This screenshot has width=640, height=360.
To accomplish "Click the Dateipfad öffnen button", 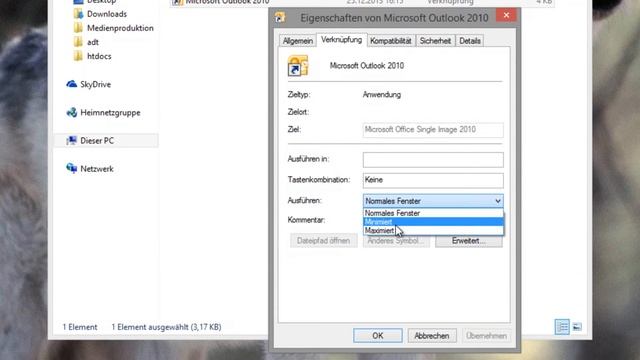I will (323, 241).
